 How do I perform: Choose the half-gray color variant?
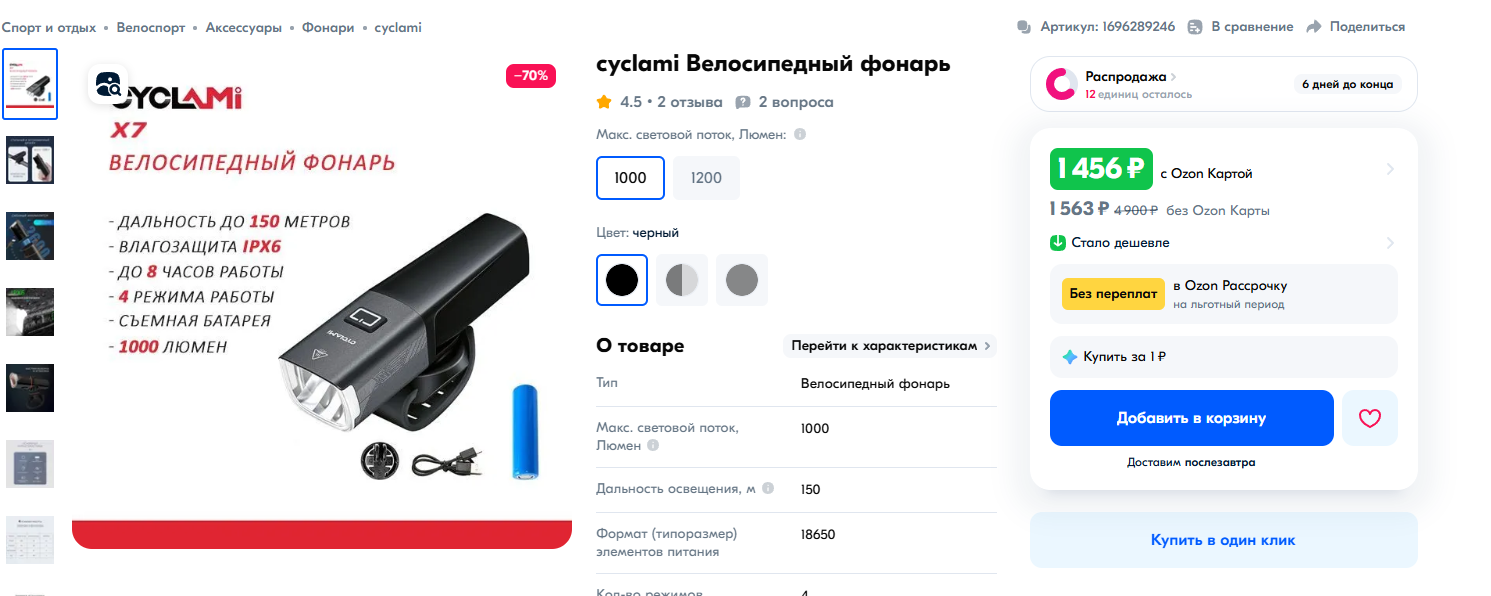pos(682,280)
